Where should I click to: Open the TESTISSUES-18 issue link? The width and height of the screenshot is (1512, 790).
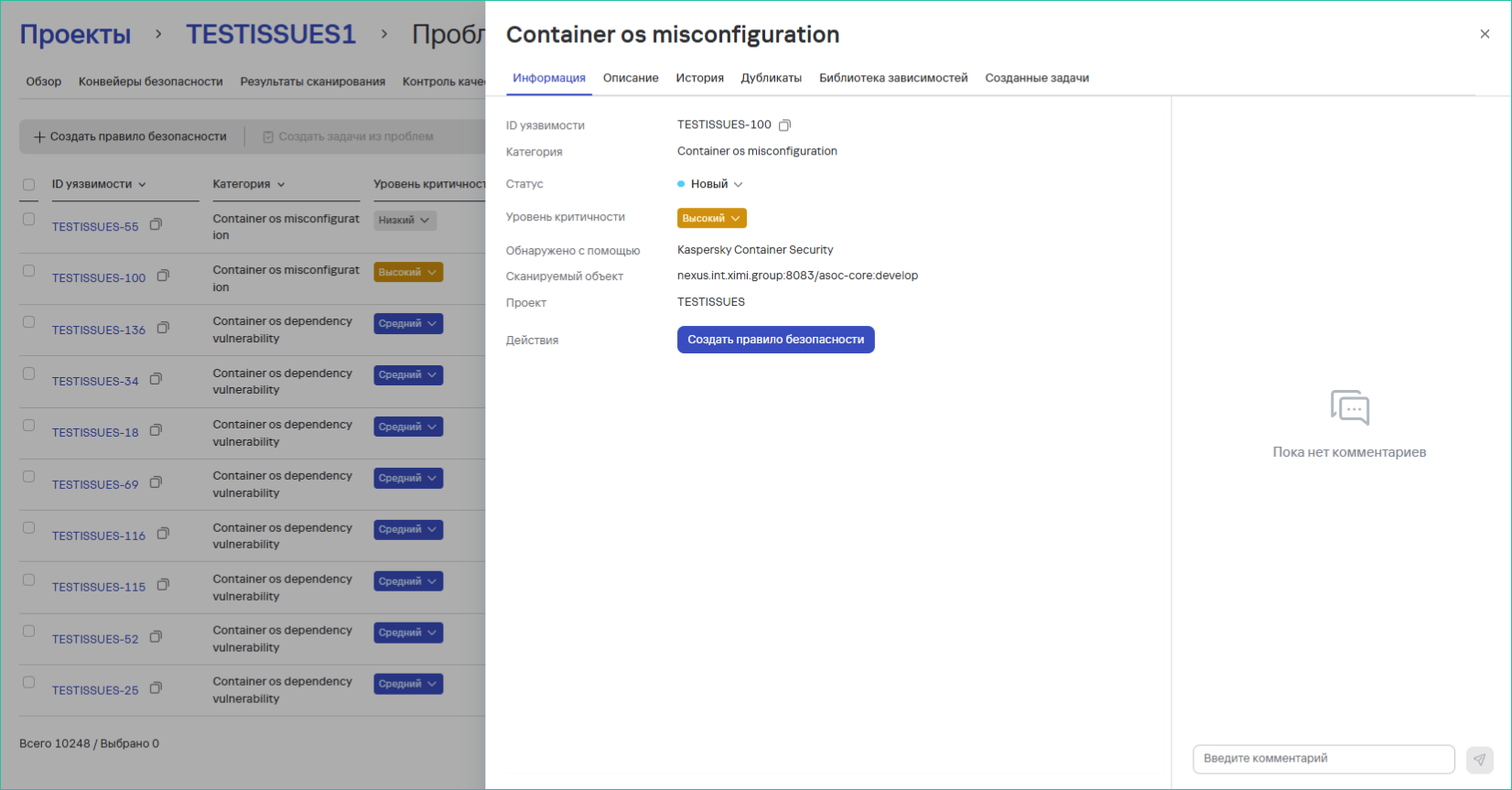click(95, 433)
